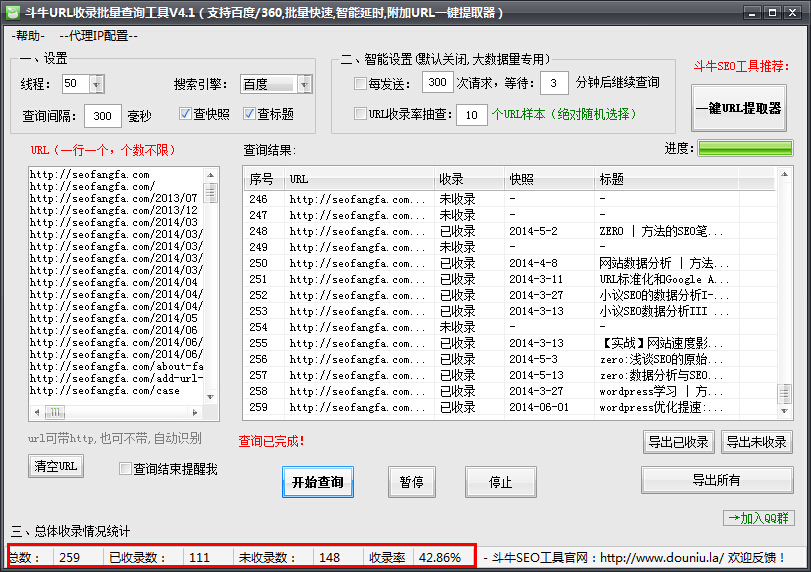
Task: Click 导出未收录 button
Action: click(757, 442)
